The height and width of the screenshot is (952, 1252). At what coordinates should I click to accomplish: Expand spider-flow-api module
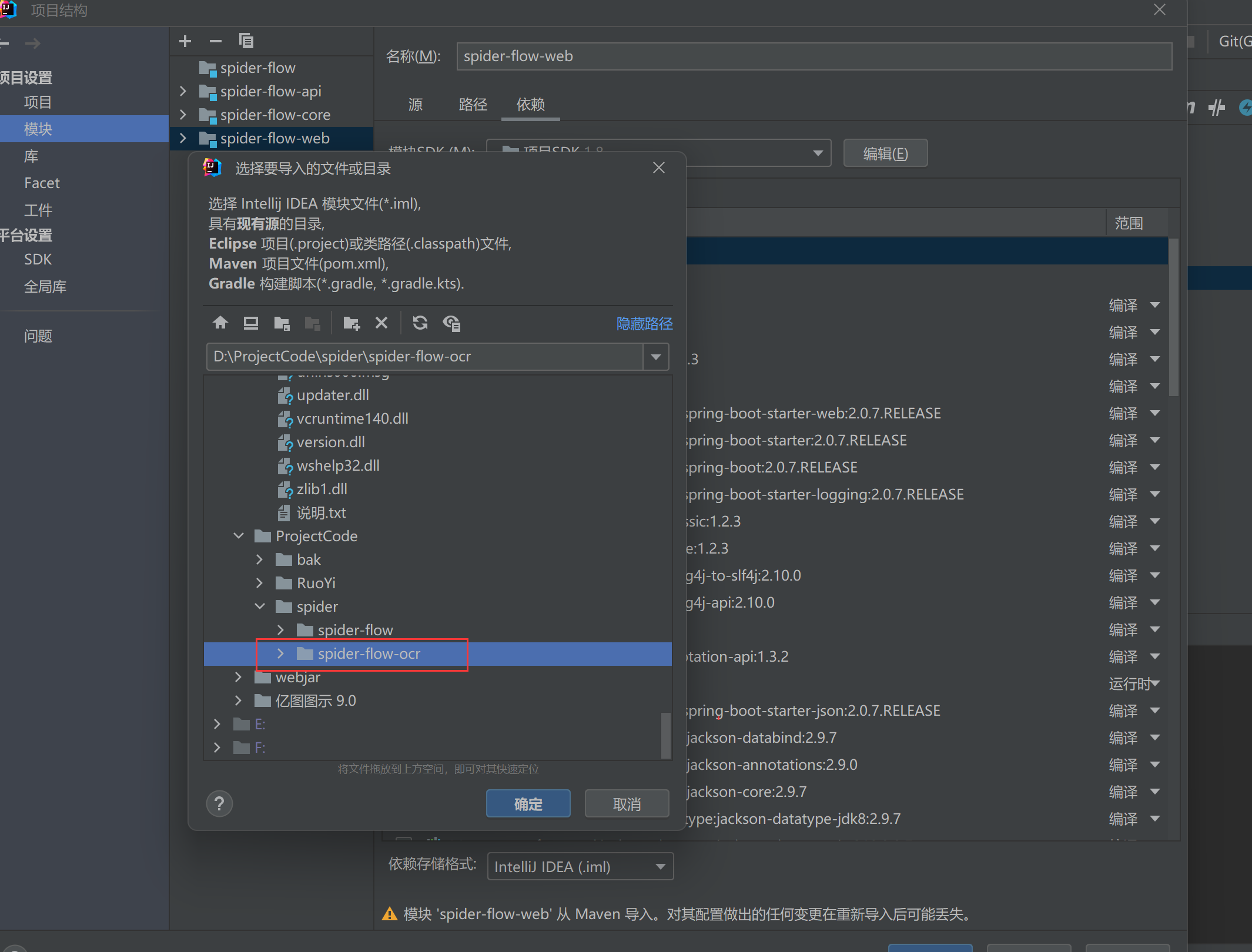coord(183,91)
